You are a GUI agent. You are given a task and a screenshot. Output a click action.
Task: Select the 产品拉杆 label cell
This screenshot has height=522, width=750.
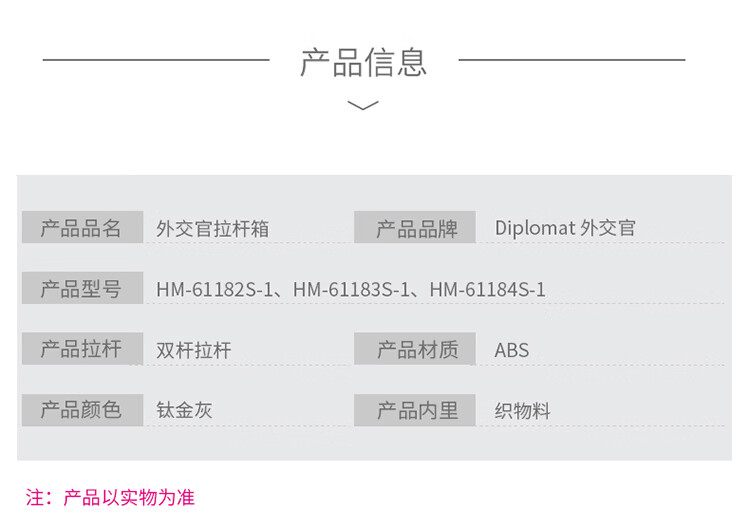pos(81,350)
